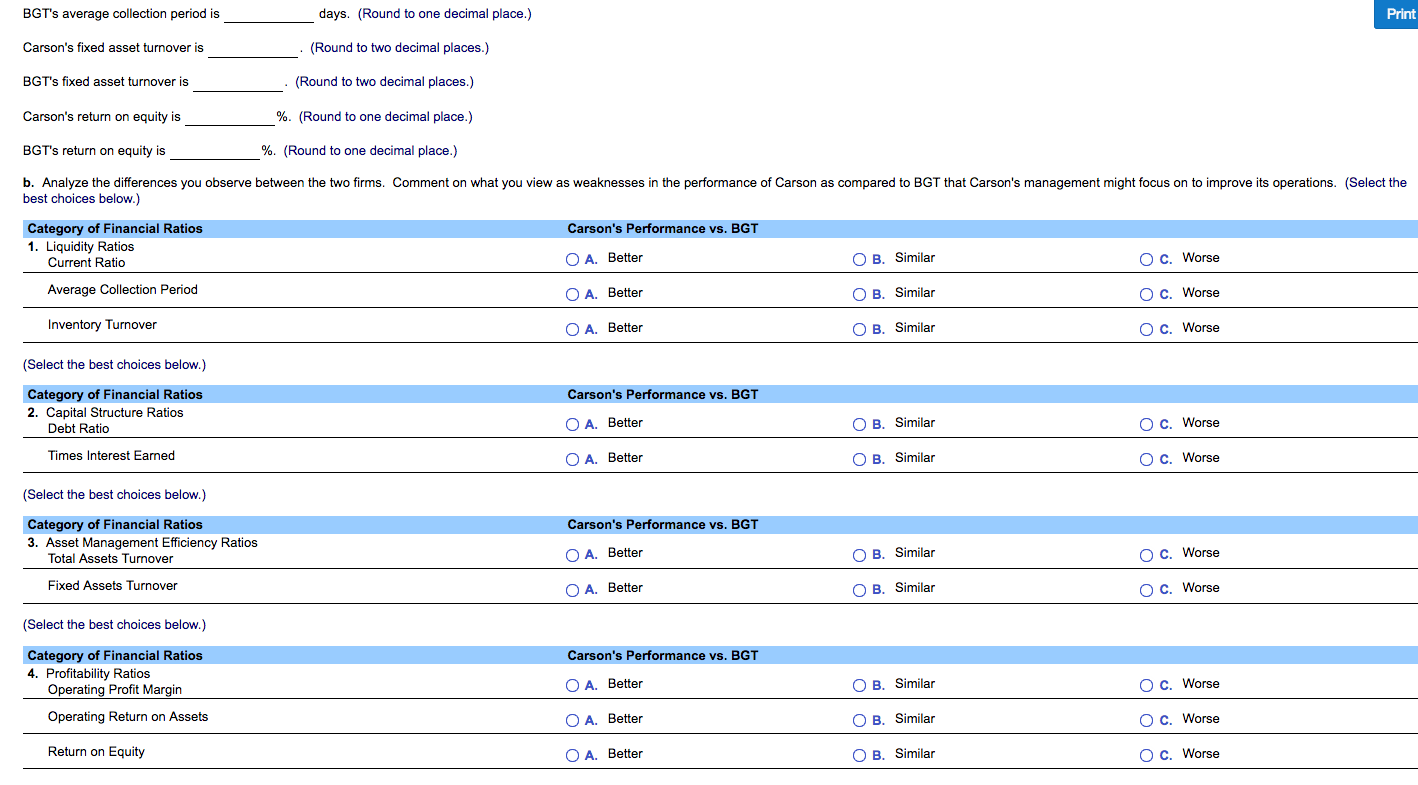This screenshot has width=1418, height=785.
Task: Select Worse for Operating Profit Margin
Action: 1147,685
